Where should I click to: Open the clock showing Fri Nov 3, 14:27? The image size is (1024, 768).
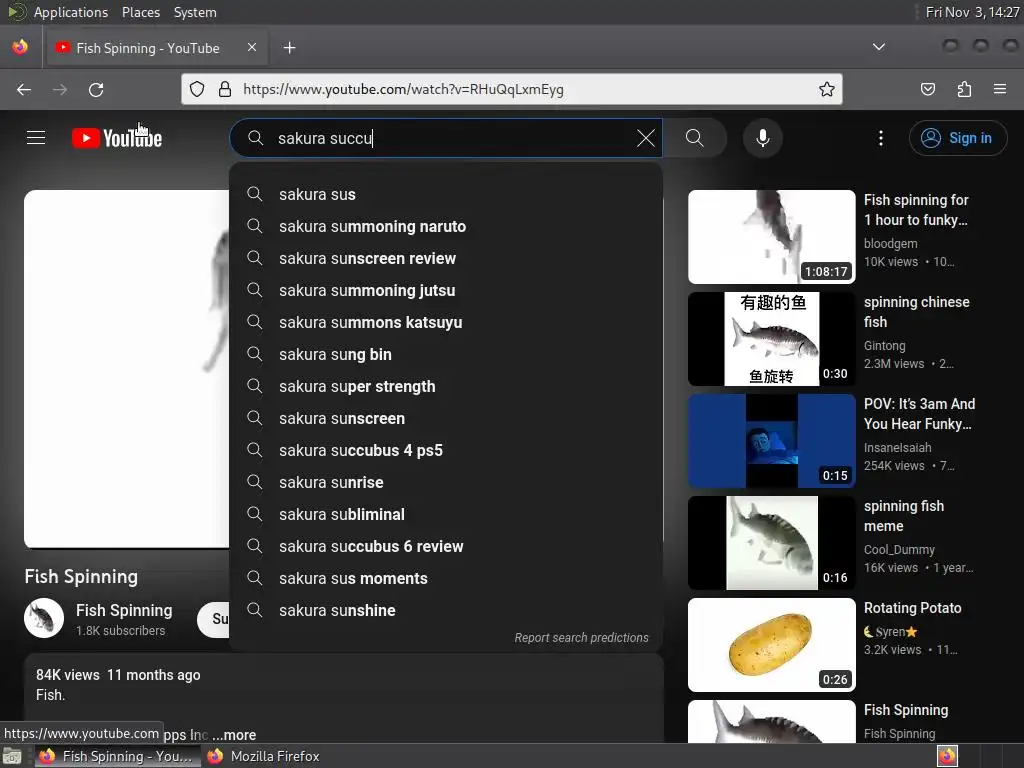[x=972, y=12]
